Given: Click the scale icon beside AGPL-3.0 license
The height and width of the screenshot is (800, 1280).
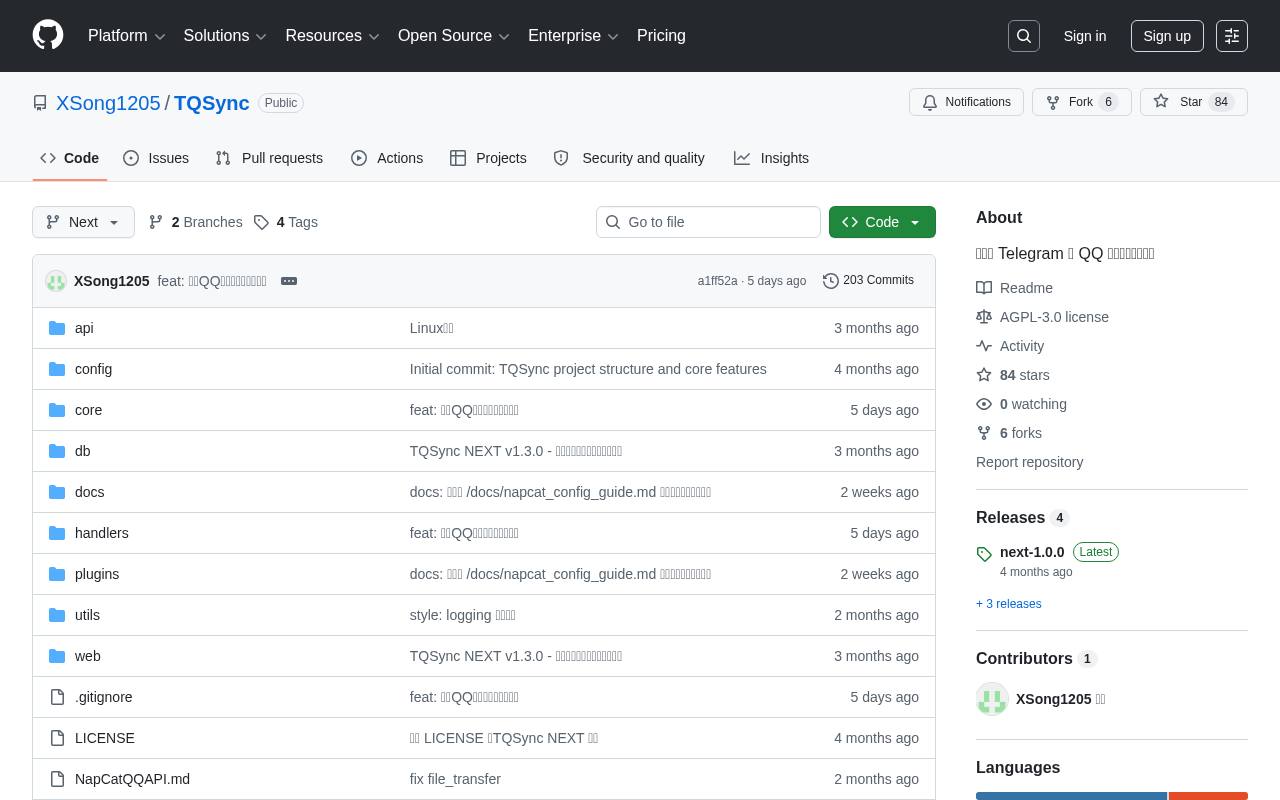Looking at the screenshot, I should pos(984,317).
